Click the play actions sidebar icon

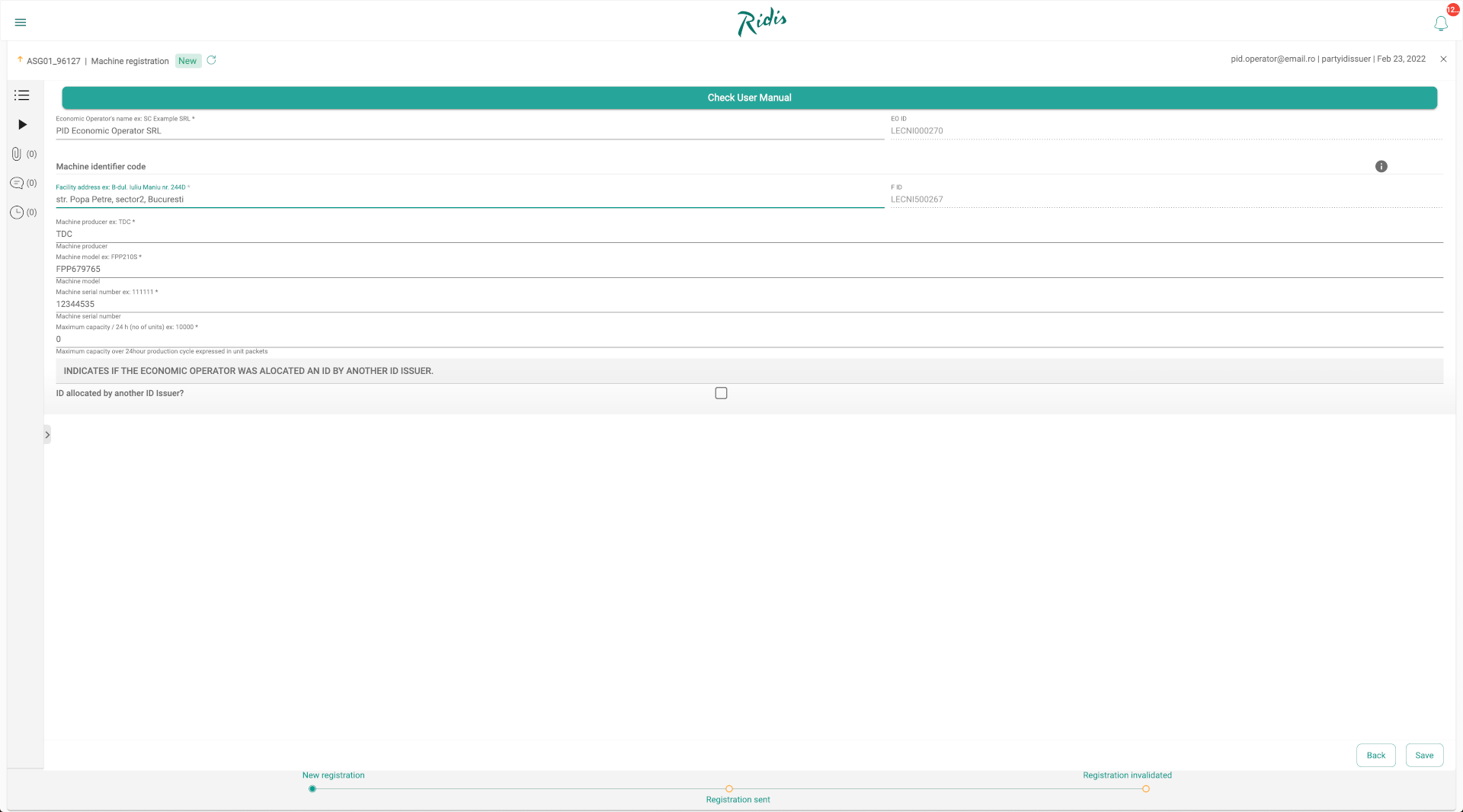(23, 124)
